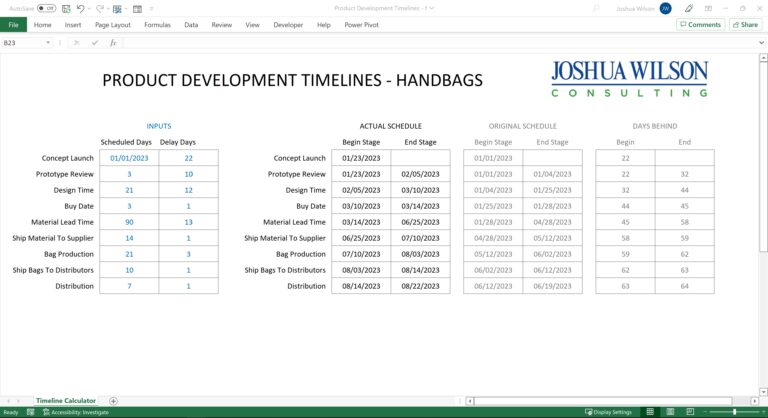
Task: Click the macro recording icon in the status bar
Action: coord(30,412)
